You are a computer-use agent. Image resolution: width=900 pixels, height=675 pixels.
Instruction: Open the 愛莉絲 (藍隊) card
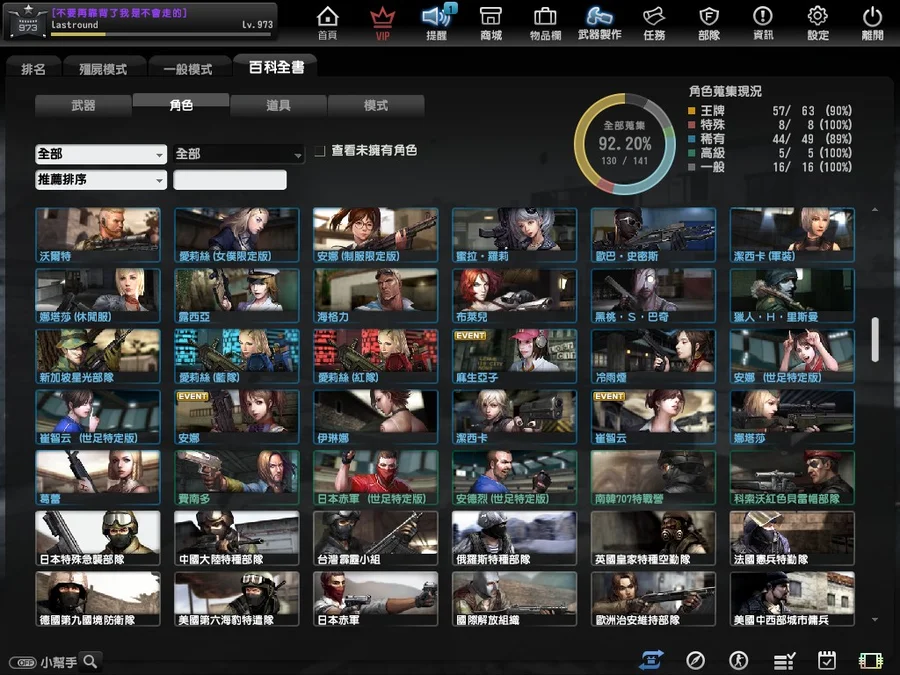click(x=236, y=356)
